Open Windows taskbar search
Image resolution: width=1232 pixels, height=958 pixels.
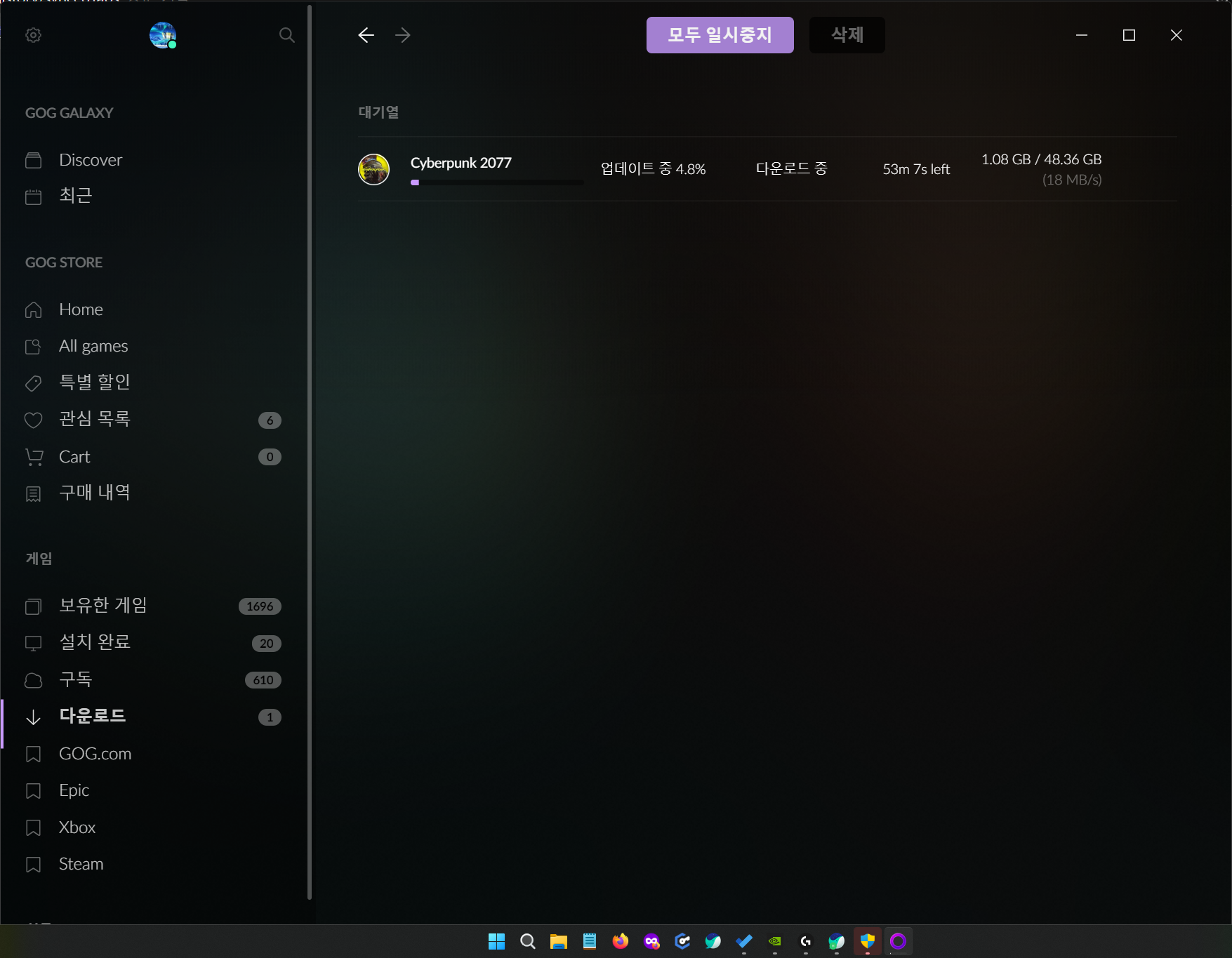[x=527, y=941]
